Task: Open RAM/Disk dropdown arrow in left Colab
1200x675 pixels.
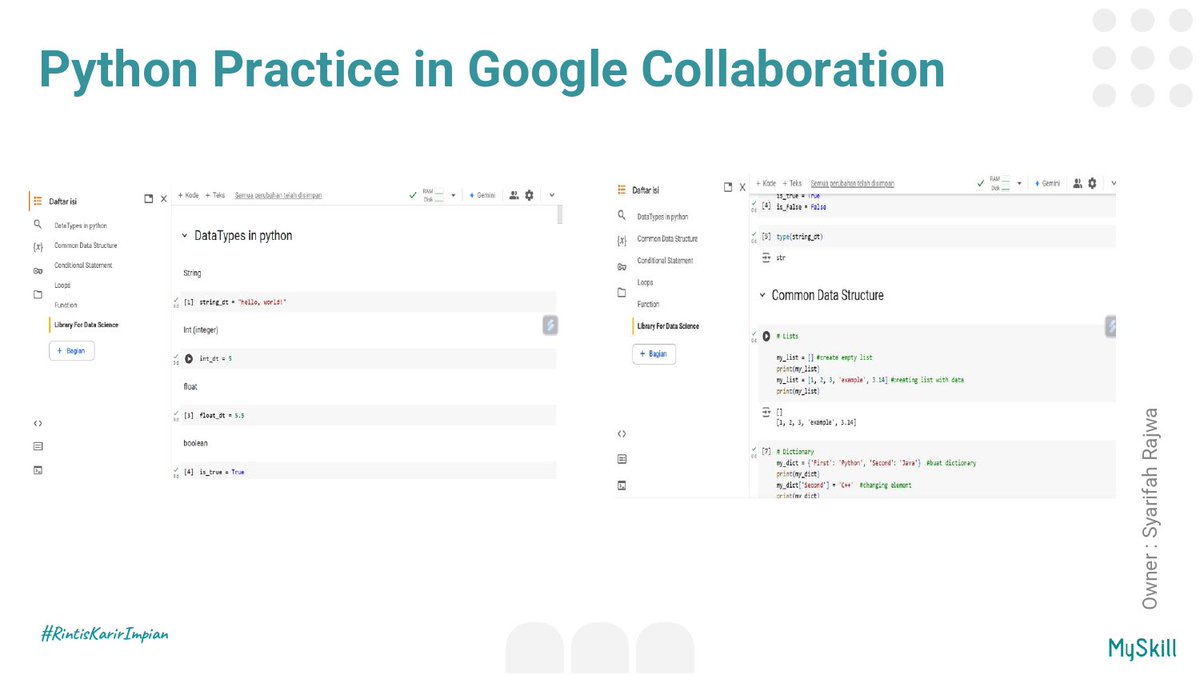Action: pos(454,196)
